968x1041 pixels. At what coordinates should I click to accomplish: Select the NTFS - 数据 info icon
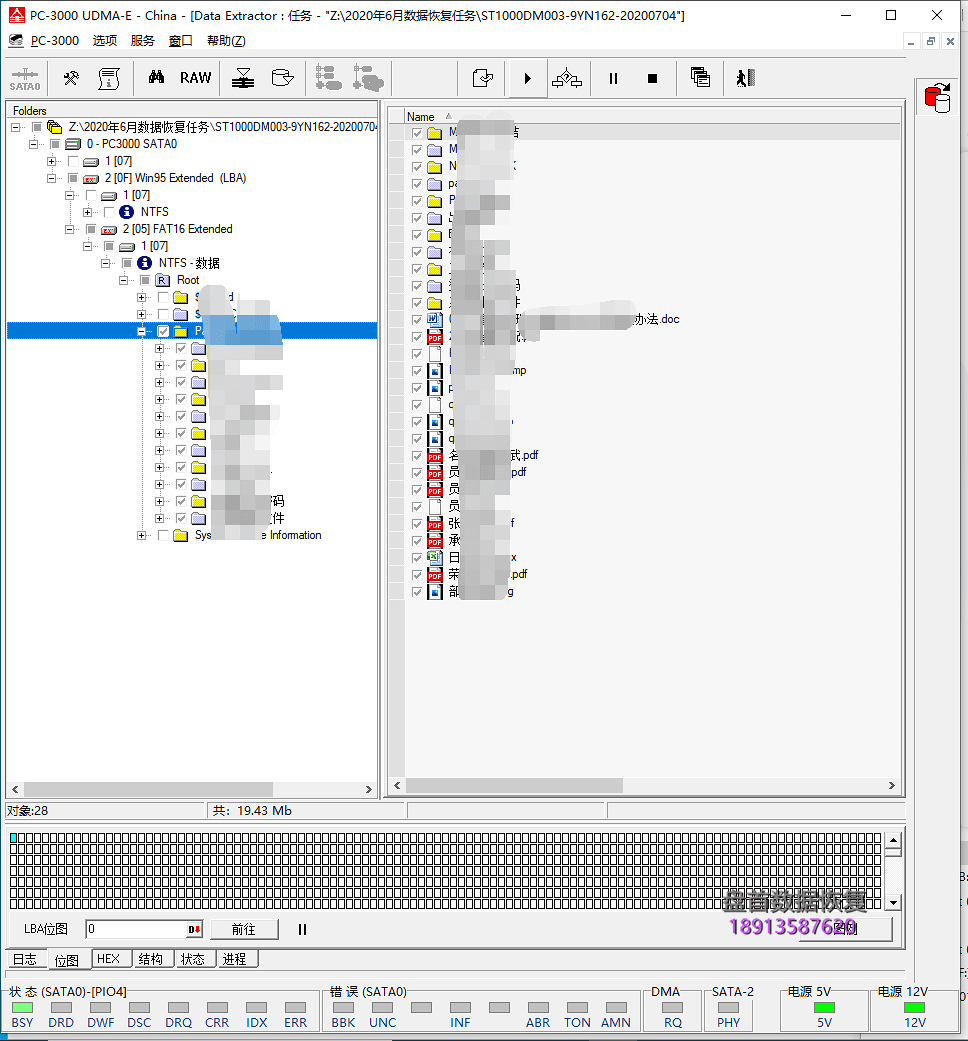pos(144,263)
